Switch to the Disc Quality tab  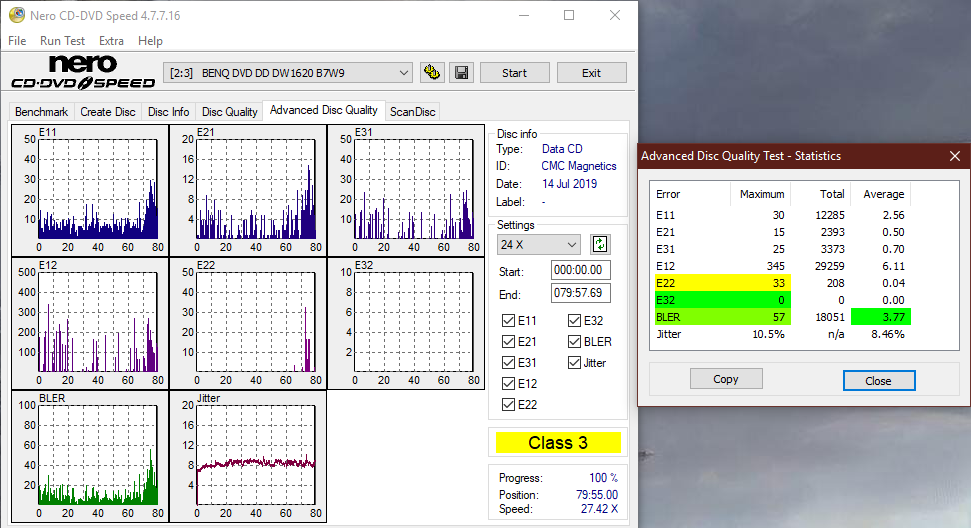point(230,112)
